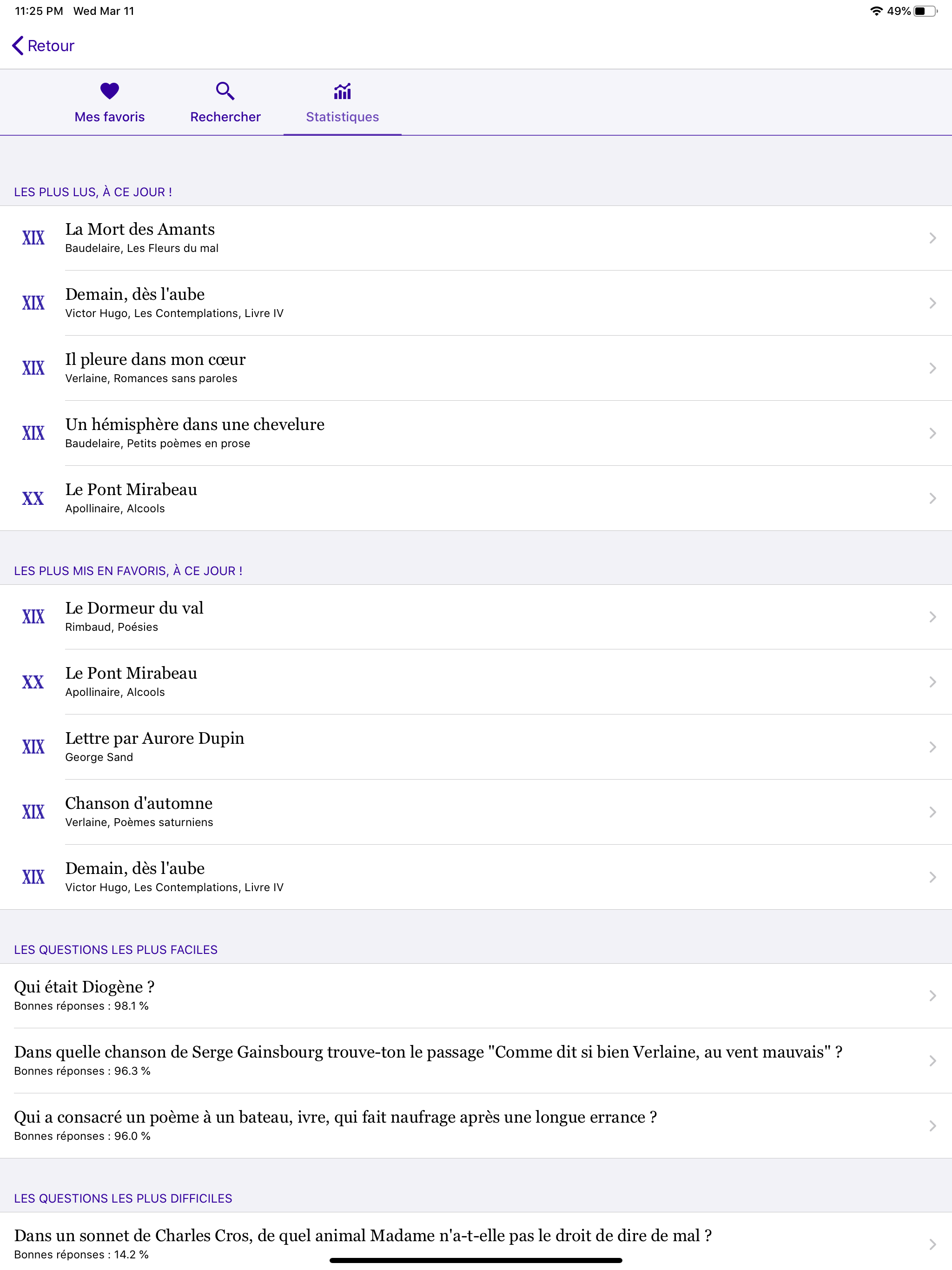Tap XIX badge beside Lettre par Aurore Dupin

click(33, 747)
